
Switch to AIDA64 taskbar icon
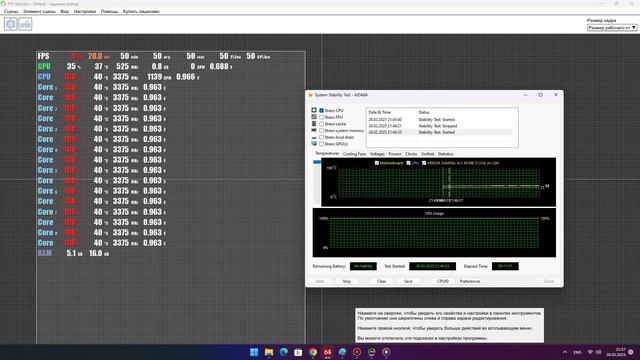327,352
